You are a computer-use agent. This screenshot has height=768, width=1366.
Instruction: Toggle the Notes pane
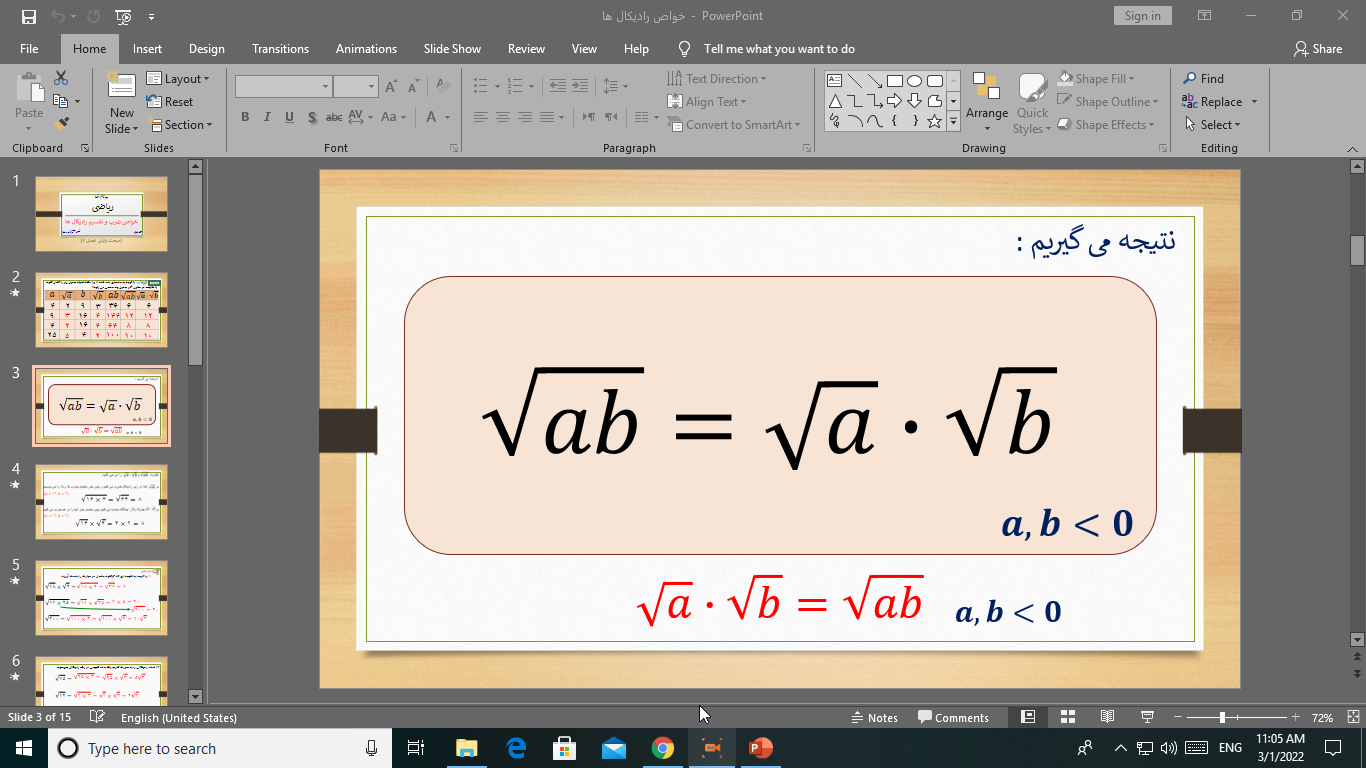coord(874,717)
